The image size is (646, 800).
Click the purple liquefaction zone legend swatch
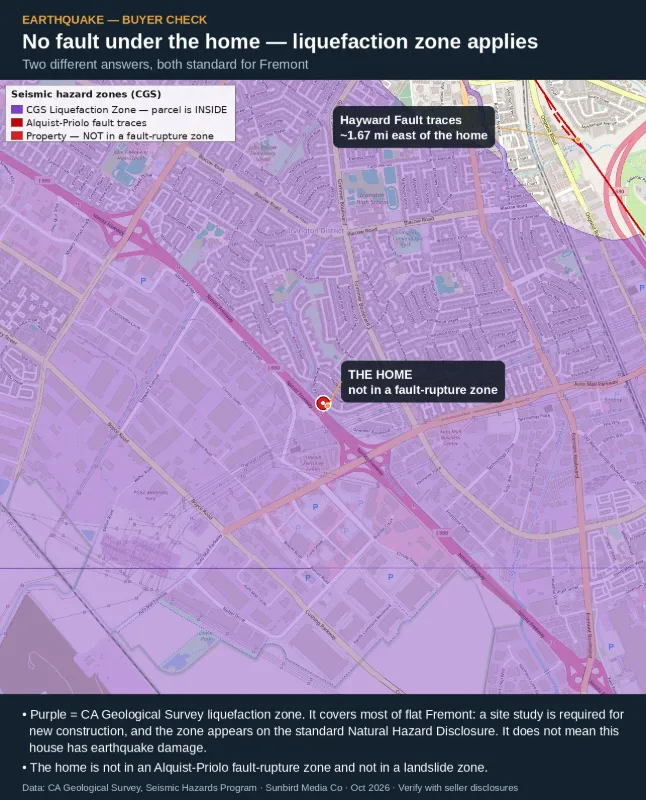point(17,110)
